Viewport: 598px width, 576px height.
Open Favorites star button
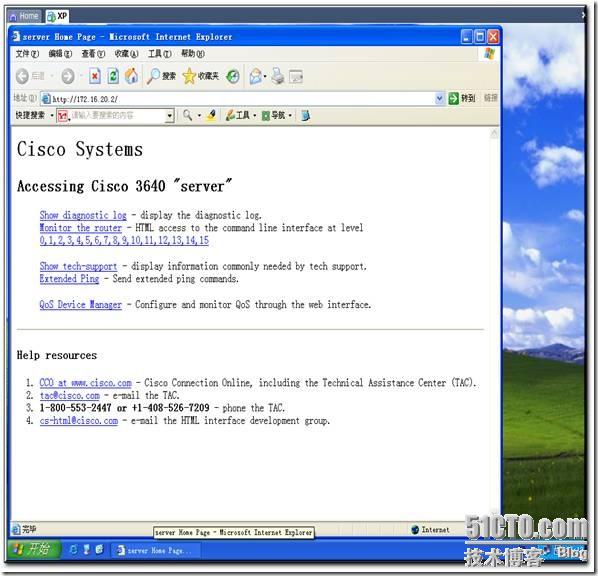click(x=201, y=76)
